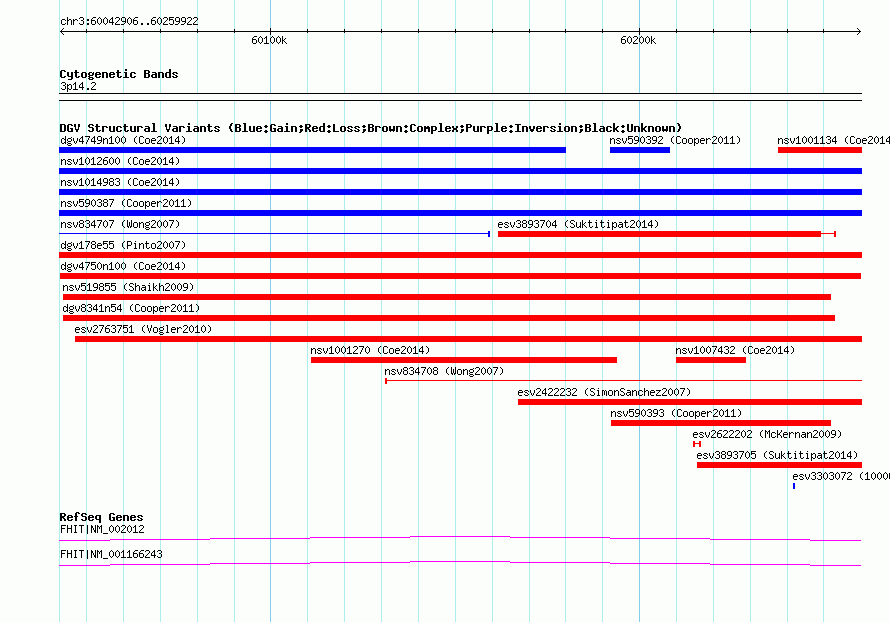Image resolution: width=890 pixels, height=622 pixels.
Task: Click the dgv8341n54 (Cooper2011) label
Action: click(x=131, y=308)
